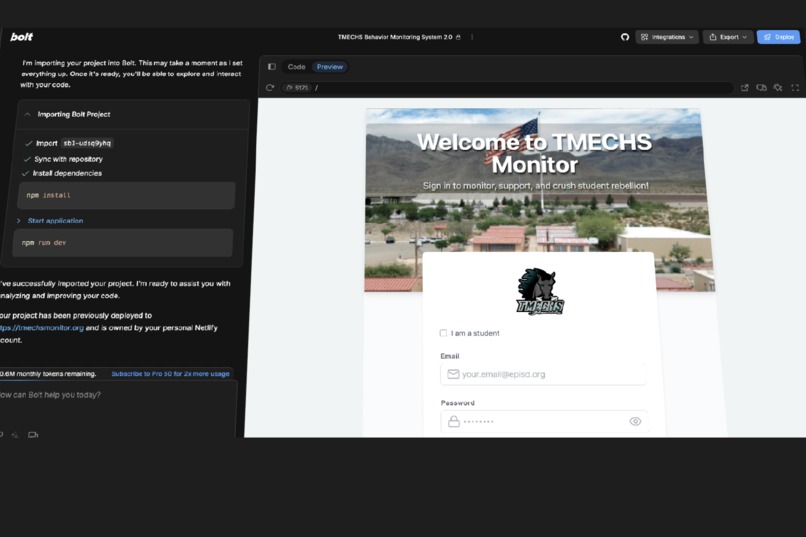Viewport: 806px width, 537px height.
Task: Click the TMECHS mustang logo
Action: [540, 291]
